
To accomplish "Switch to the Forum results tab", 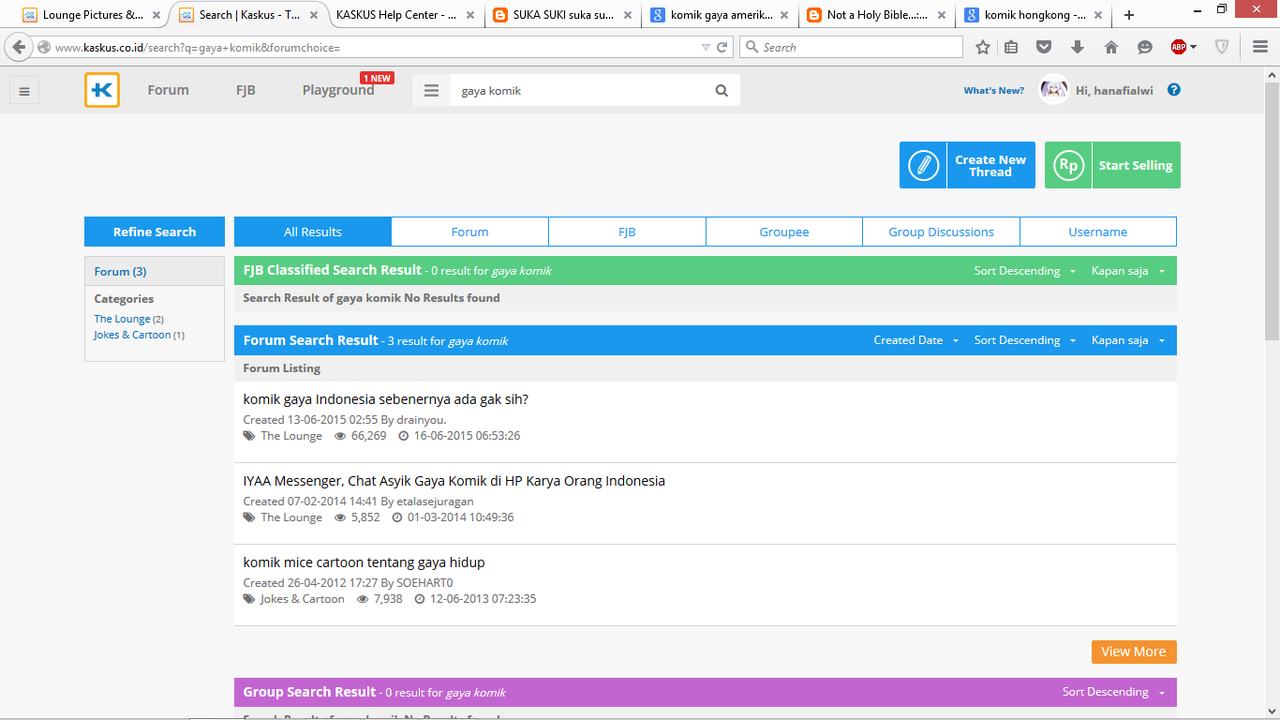I will [x=470, y=231].
